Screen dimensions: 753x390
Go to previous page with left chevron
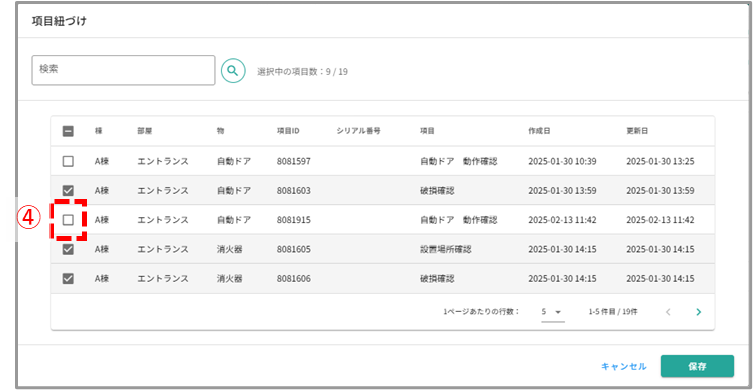668,312
